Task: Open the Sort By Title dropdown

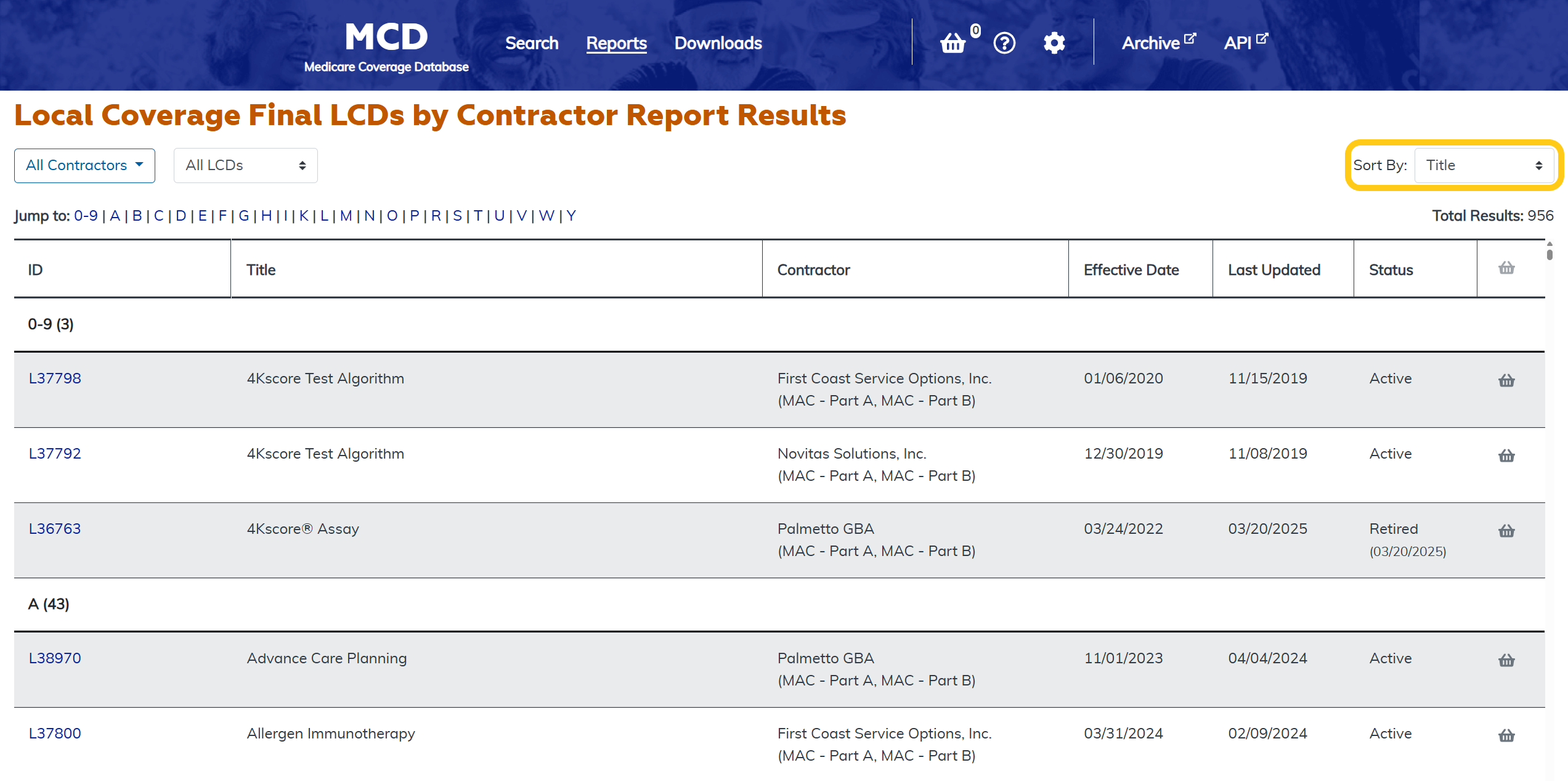Action: click(1484, 165)
